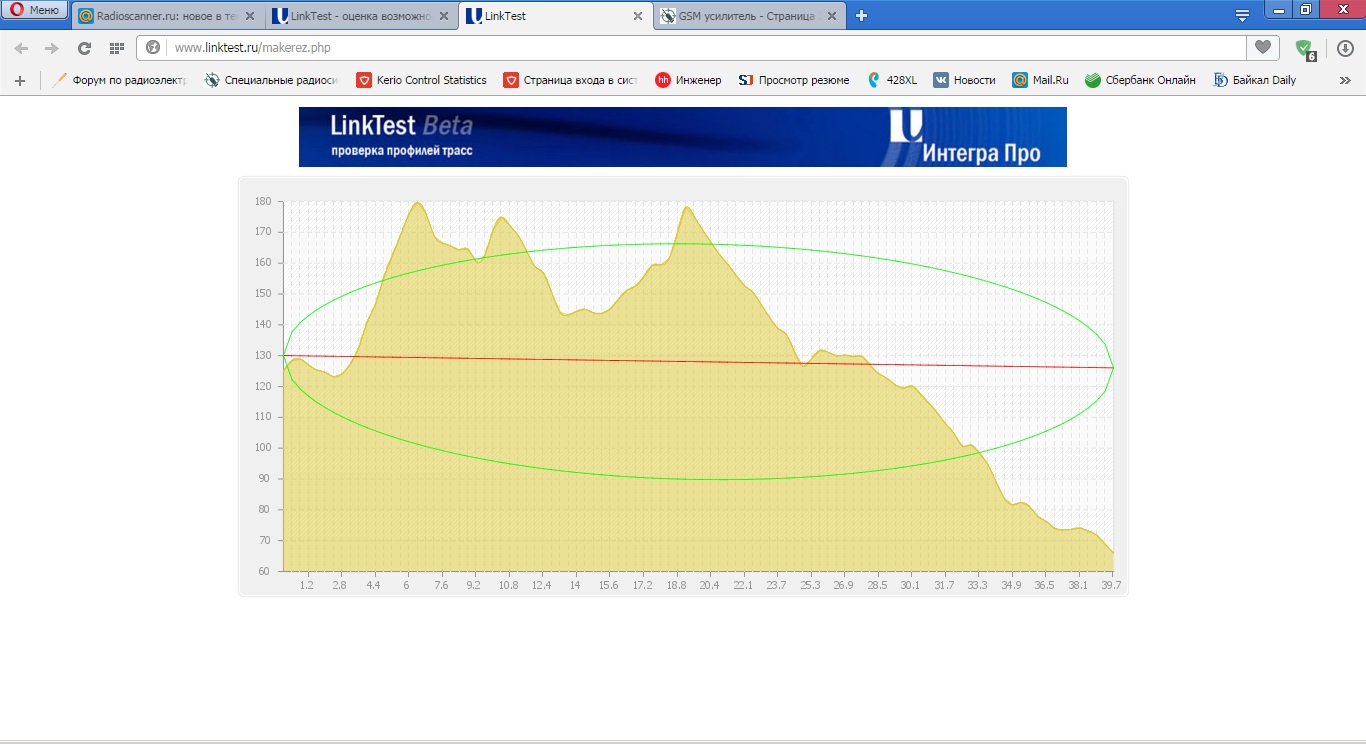Open Страница входа в сист bookmark

pos(570,80)
